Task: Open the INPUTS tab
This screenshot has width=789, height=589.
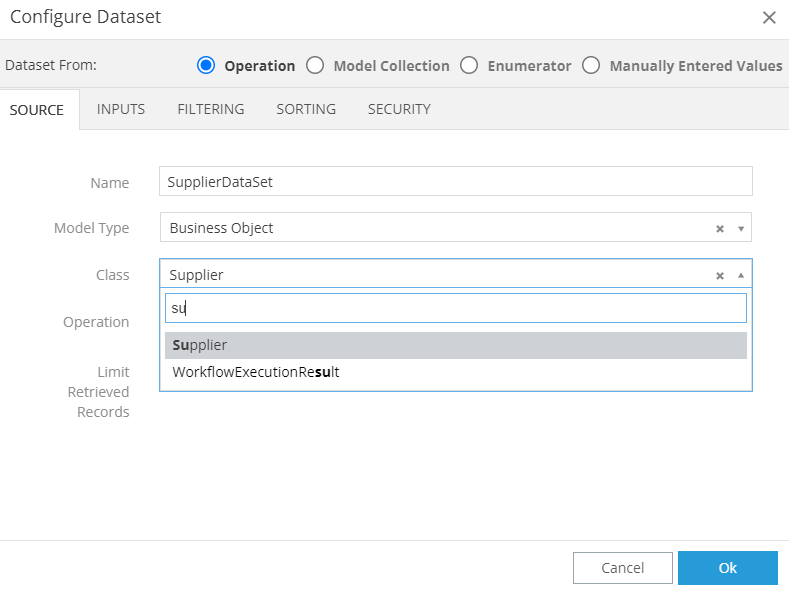Action: (x=121, y=109)
